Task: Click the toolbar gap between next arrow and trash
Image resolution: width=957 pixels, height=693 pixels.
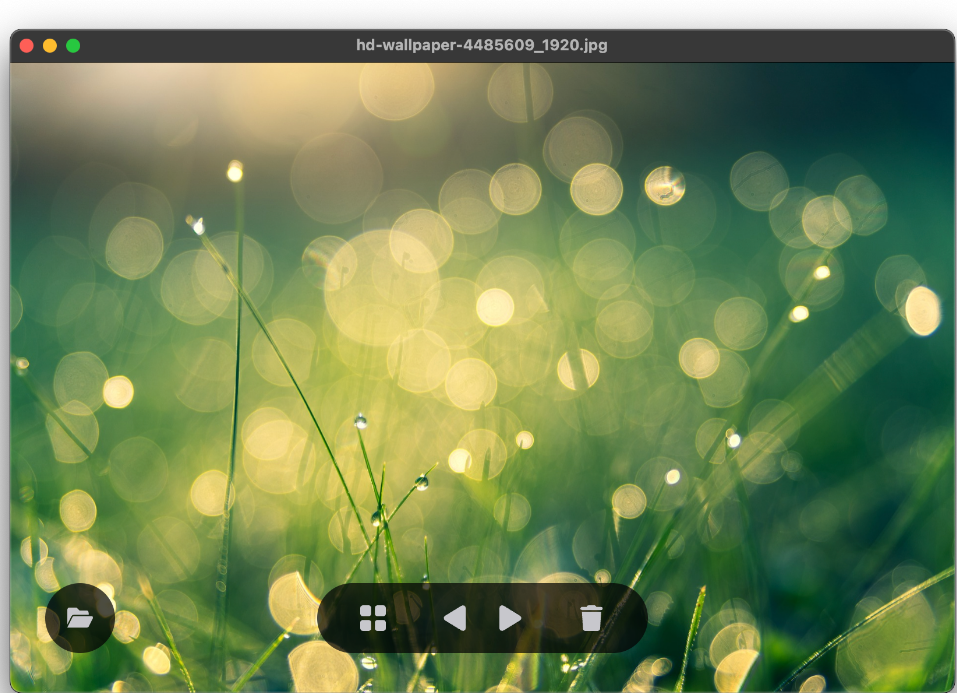Action: point(551,618)
